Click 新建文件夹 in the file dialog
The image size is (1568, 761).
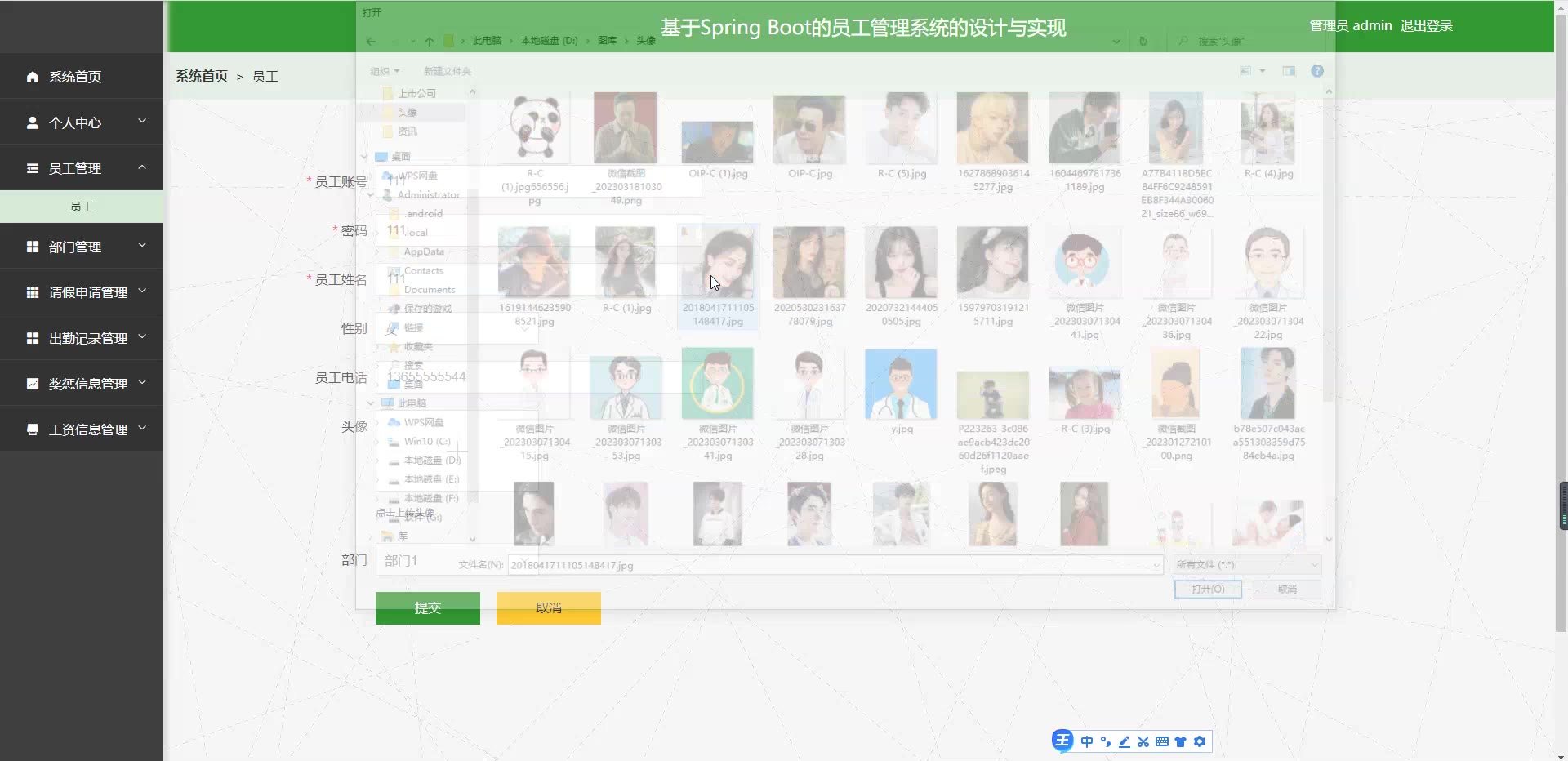(448, 72)
